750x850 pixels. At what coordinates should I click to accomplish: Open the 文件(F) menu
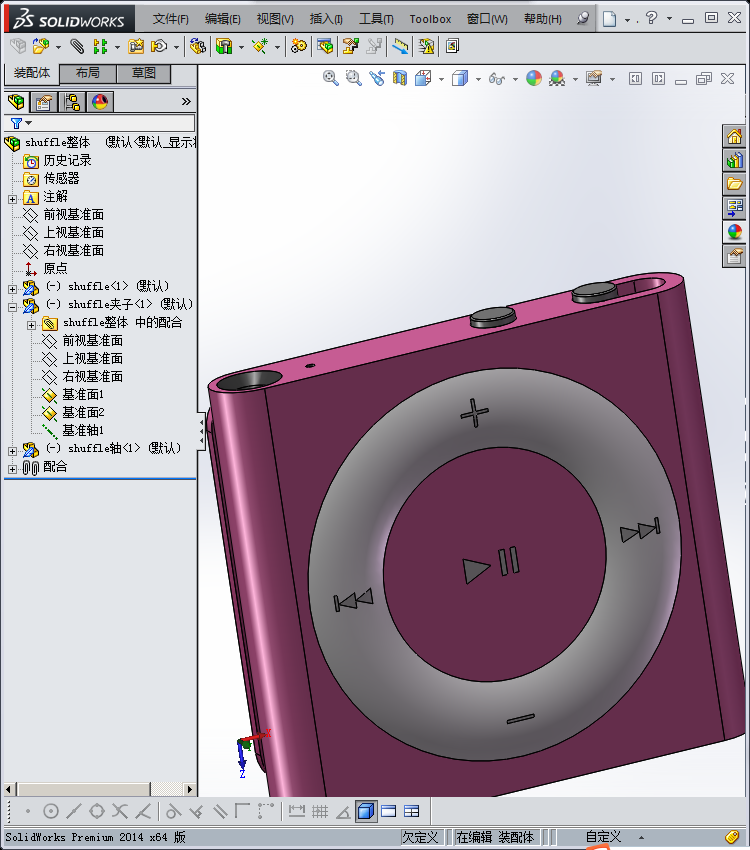(171, 19)
